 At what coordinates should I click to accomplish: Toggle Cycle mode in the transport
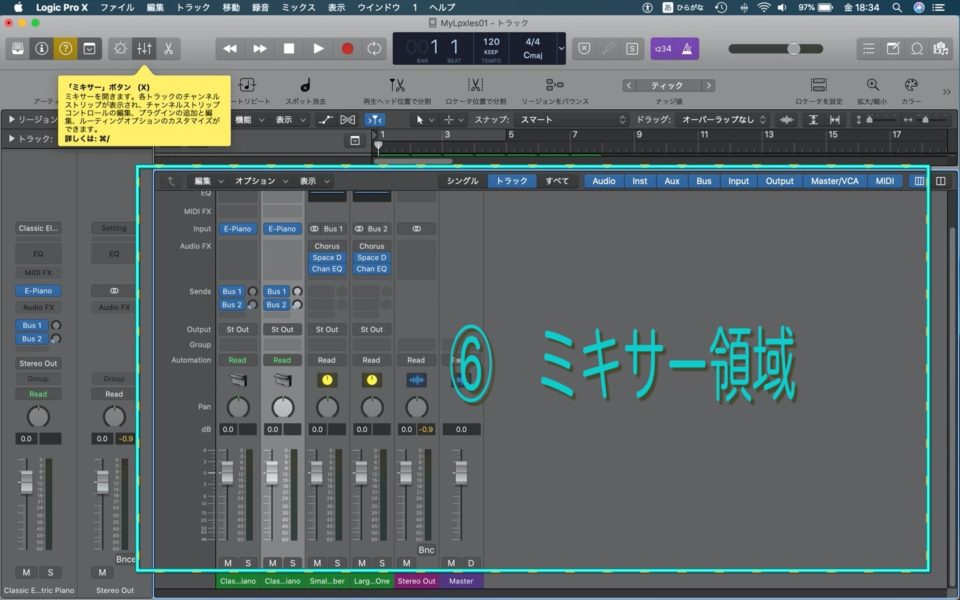(x=374, y=48)
